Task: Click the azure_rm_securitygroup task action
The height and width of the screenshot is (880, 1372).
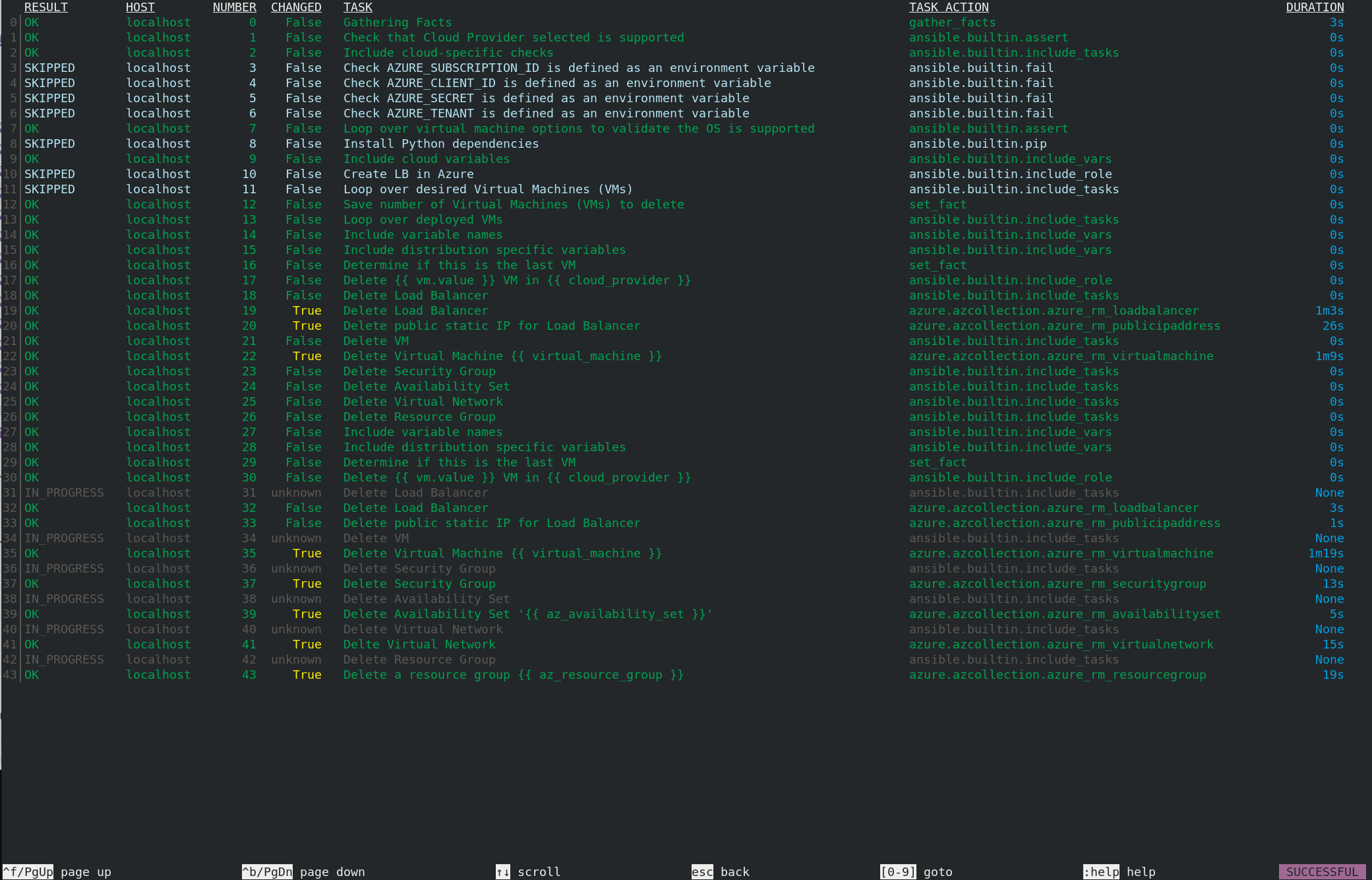Action: (x=1057, y=584)
